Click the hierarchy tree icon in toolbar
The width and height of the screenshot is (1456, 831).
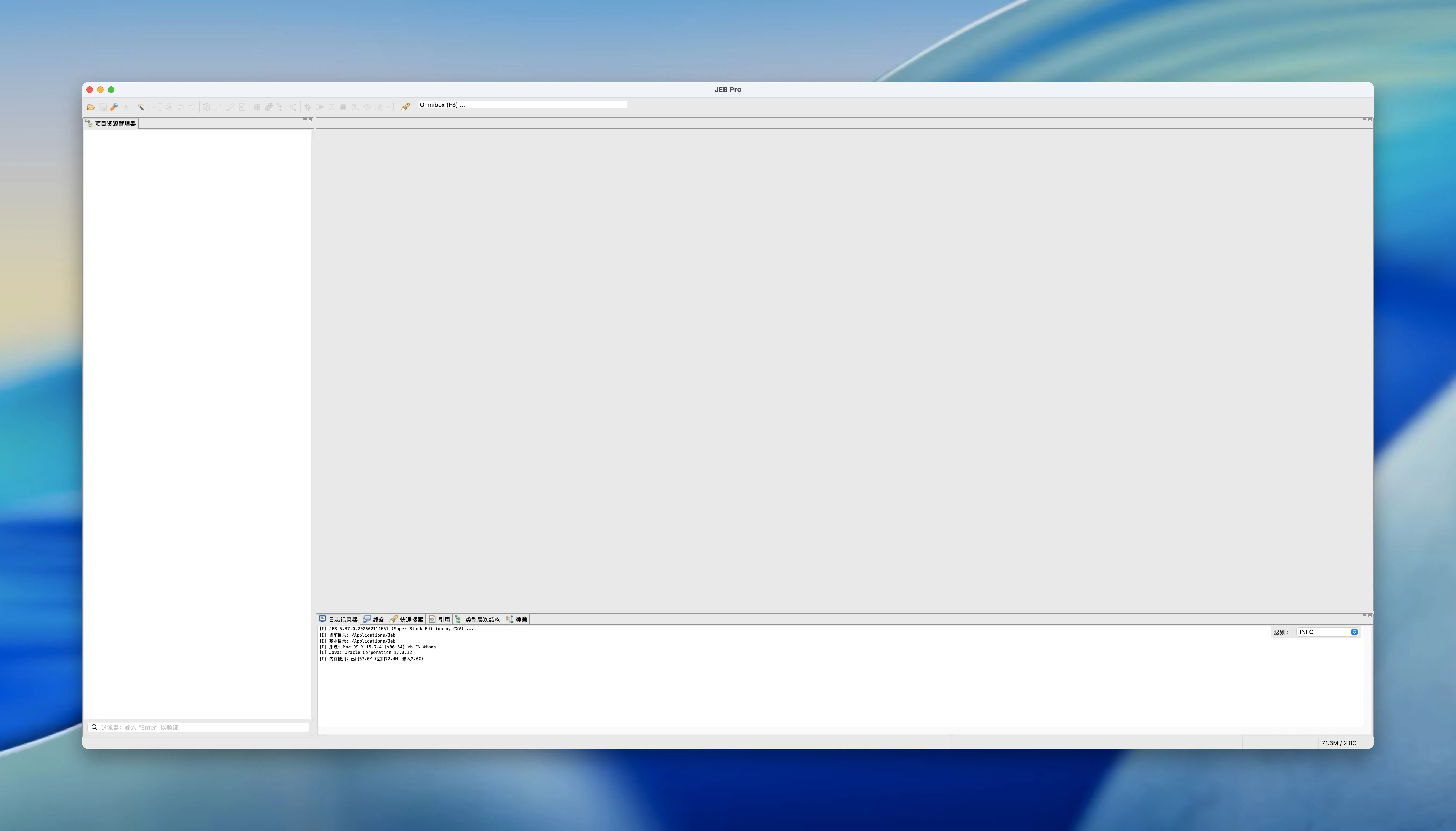280,107
